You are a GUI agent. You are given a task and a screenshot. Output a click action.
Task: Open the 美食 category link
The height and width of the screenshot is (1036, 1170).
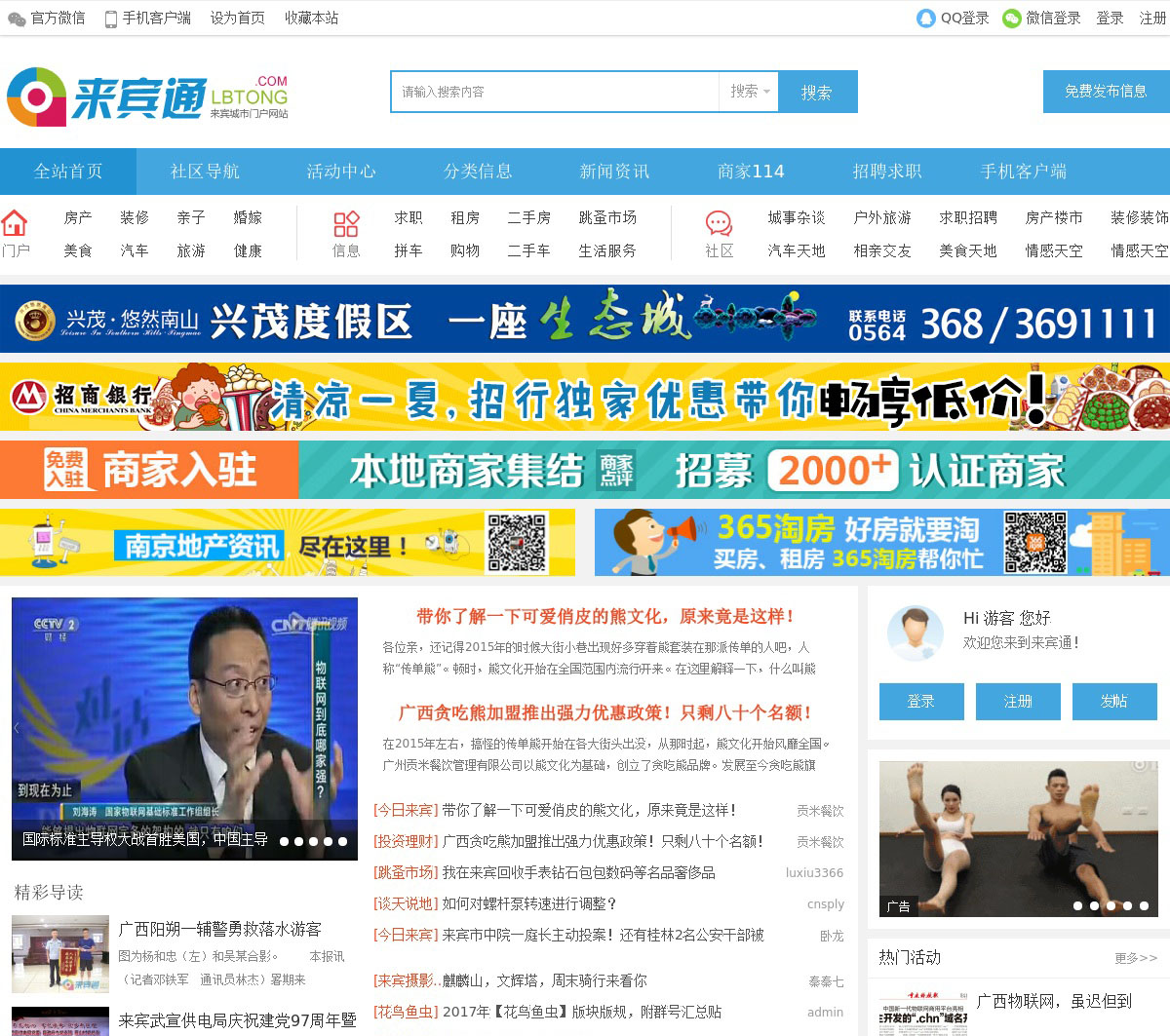pos(78,250)
